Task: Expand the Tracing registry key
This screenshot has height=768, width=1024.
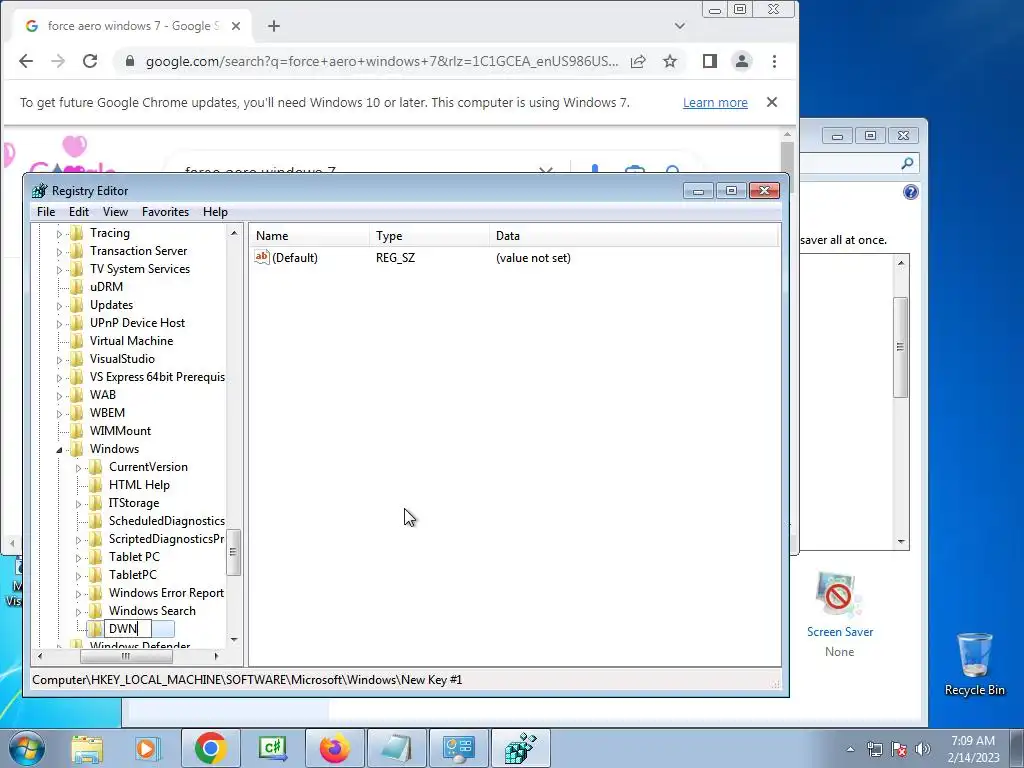Action: [59, 234]
